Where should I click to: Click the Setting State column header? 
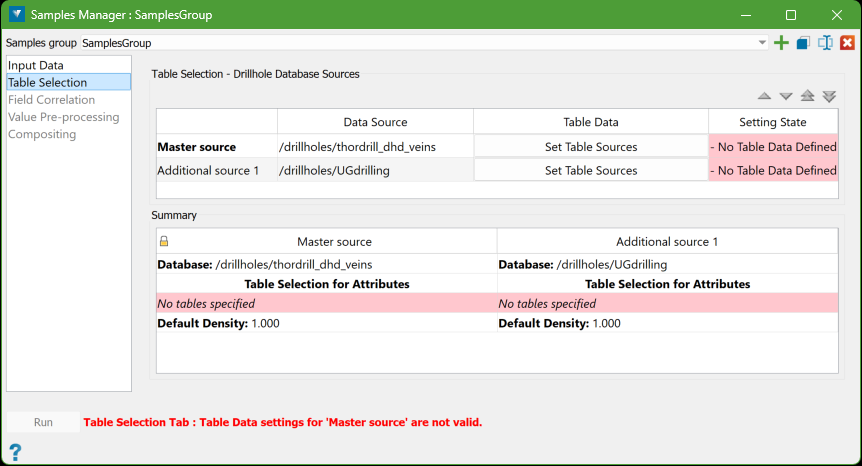coord(773,122)
